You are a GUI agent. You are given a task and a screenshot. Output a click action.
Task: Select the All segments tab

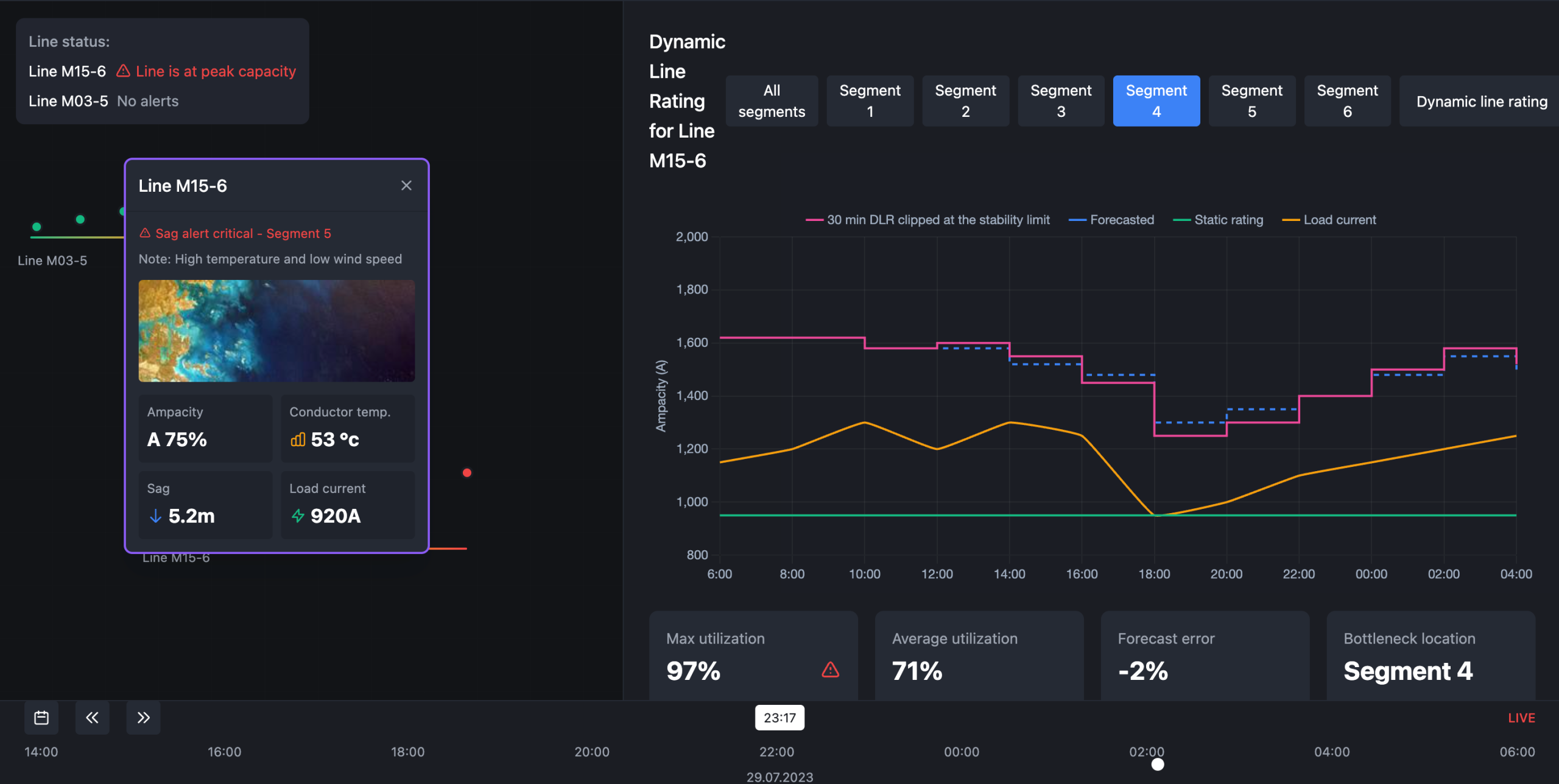coord(772,101)
